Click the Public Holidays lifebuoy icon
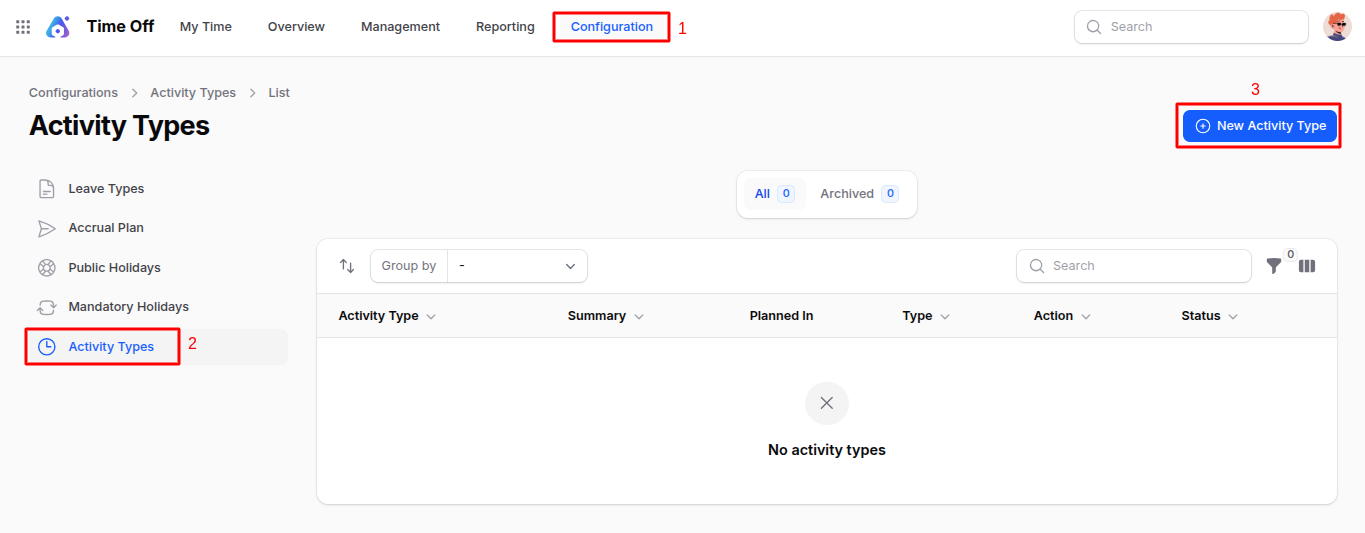Screen dimensions: 1365x533 [46, 268]
